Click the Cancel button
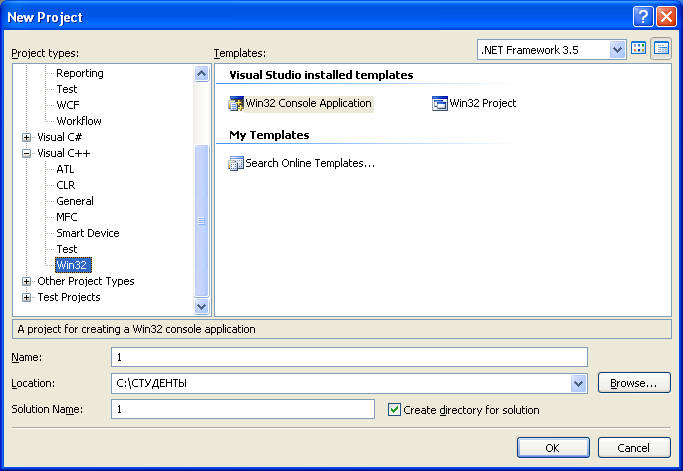The height and width of the screenshot is (471, 683). pyautogui.click(x=634, y=447)
